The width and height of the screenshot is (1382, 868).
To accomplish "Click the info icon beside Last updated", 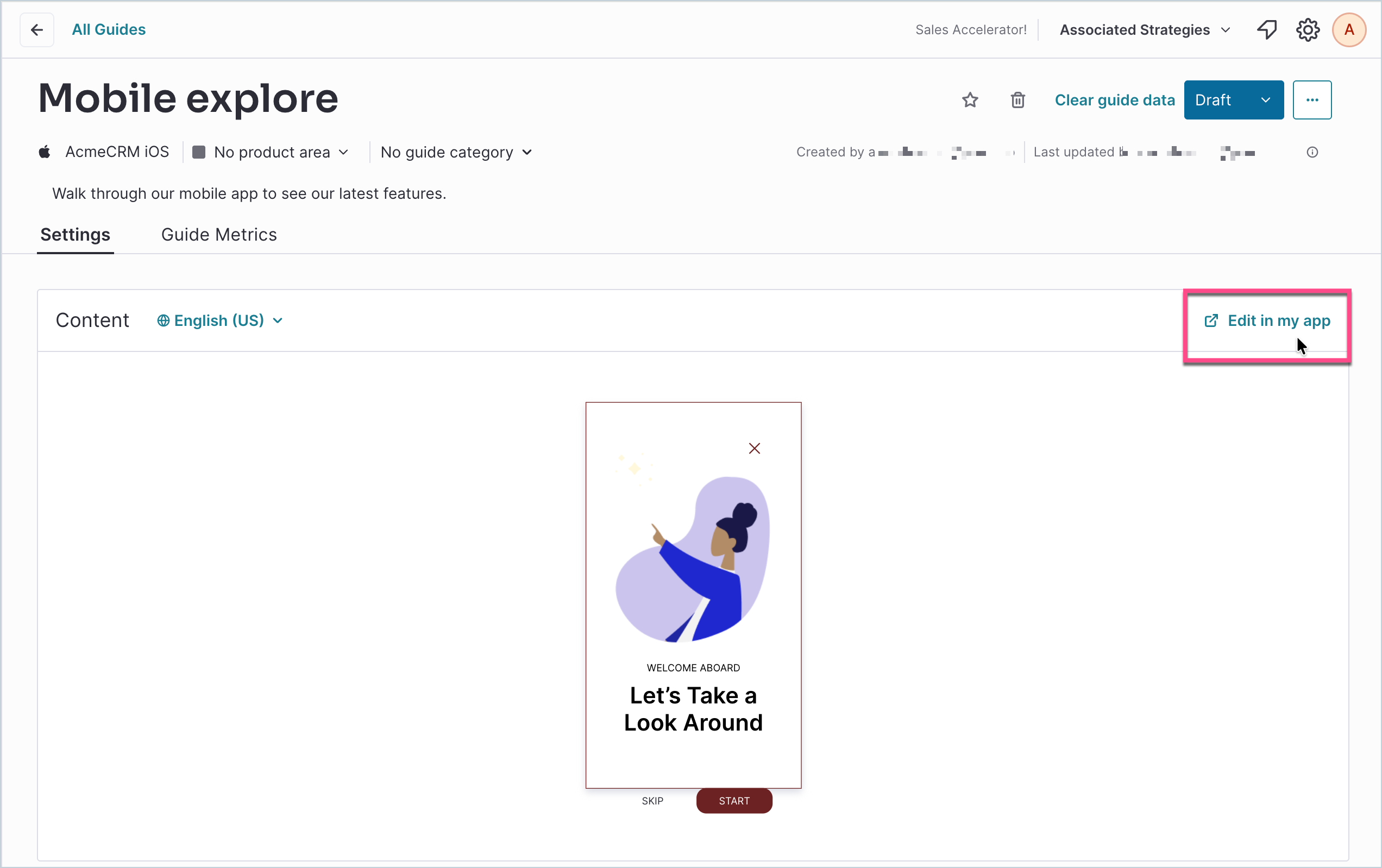I will click(1312, 152).
